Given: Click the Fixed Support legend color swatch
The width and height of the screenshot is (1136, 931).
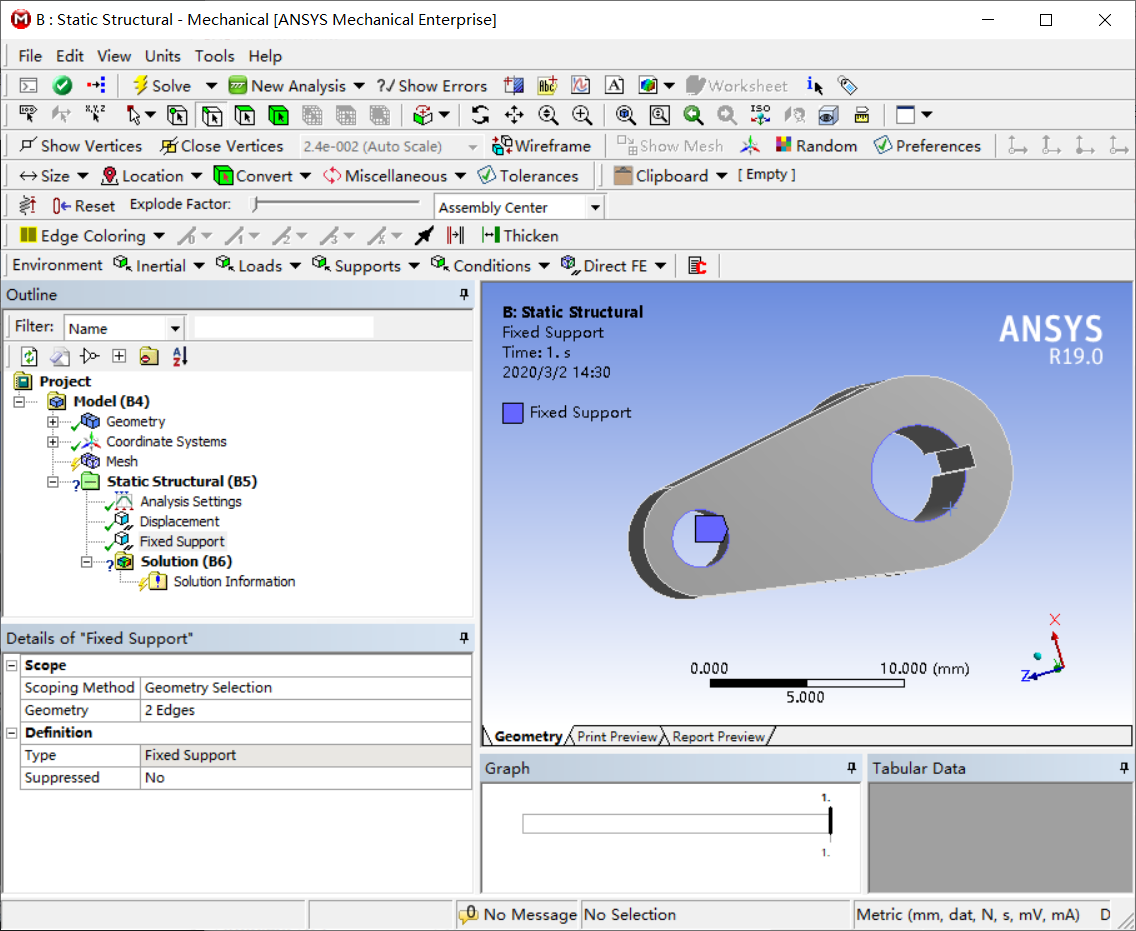Looking at the screenshot, I should [x=513, y=413].
